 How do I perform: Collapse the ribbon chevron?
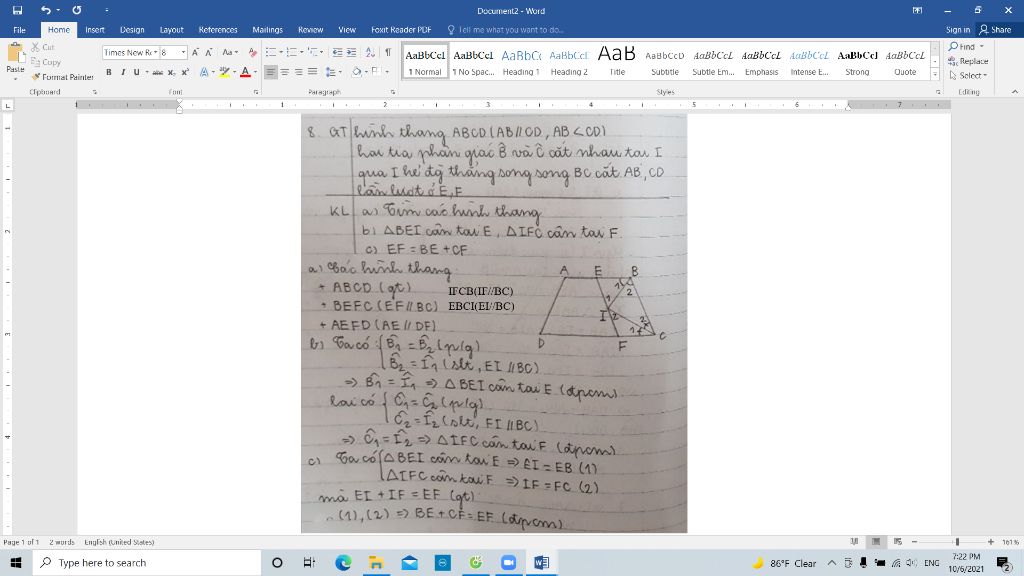point(1014,92)
